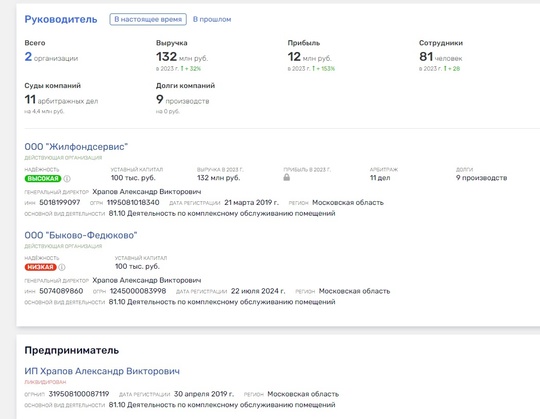Click the 2 организации count link
The width and height of the screenshot is (540, 419).
[x=51, y=57]
